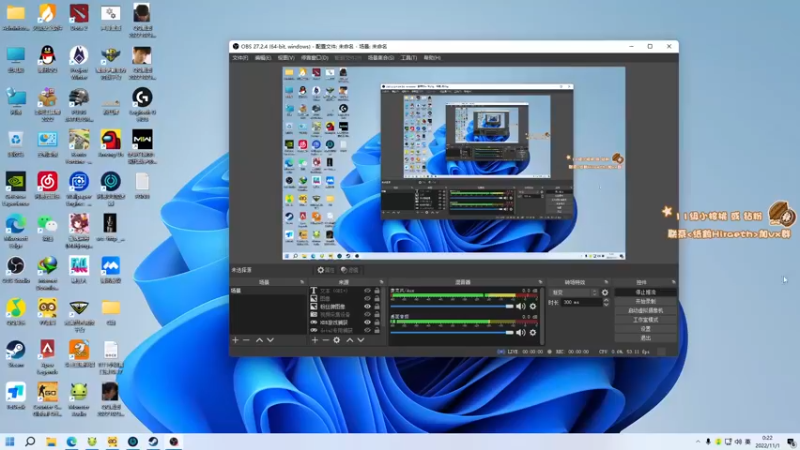Open the View (视图) menu in OBS
This screenshot has width=800, height=450.
[x=286, y=58]
